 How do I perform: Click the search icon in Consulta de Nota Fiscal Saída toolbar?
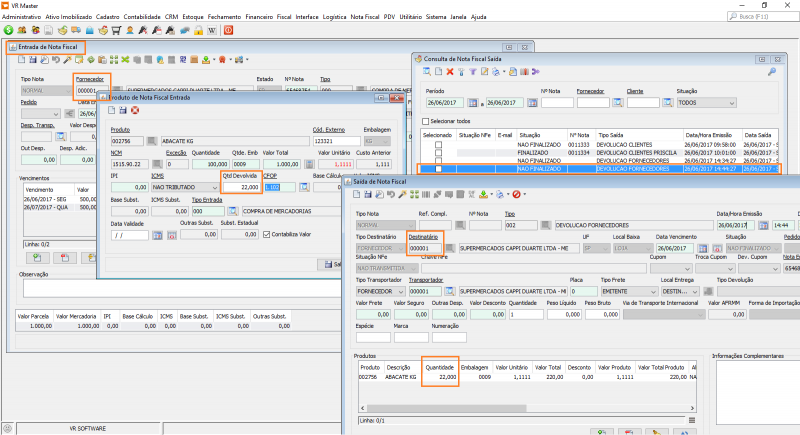pyautogui.click(x=427, y=72)
